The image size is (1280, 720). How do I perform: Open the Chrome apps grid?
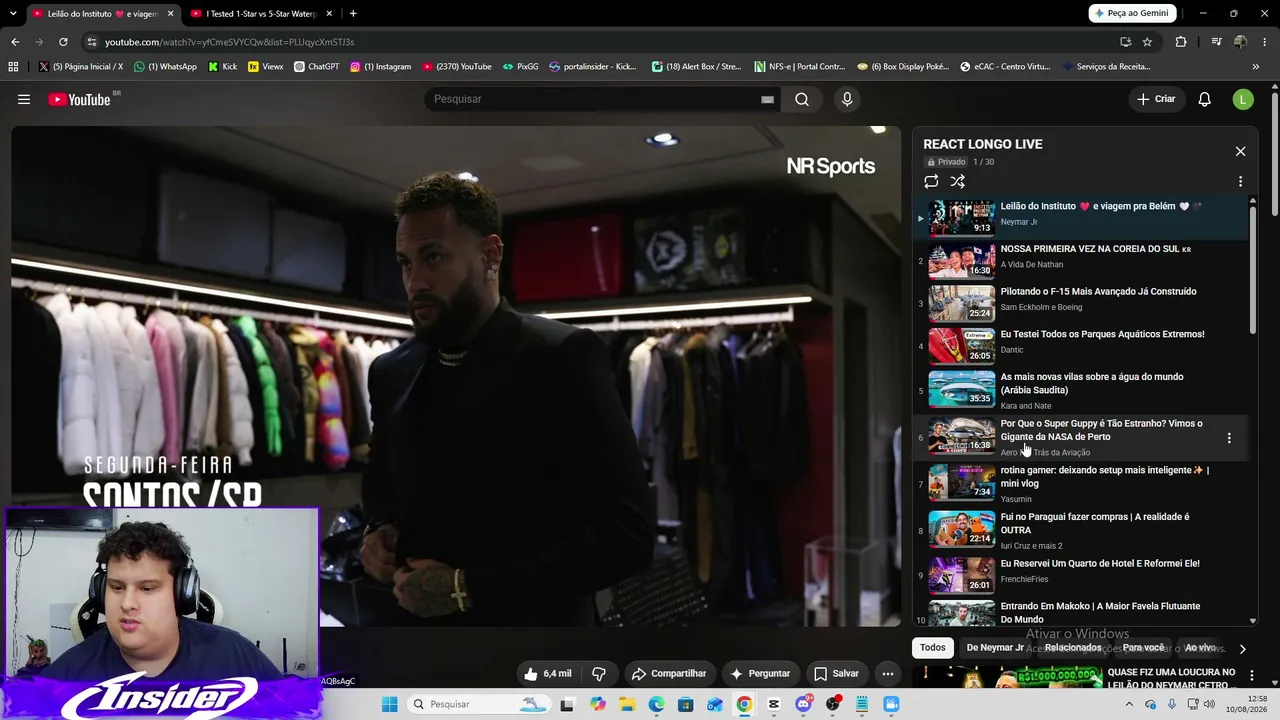pyautogui.click(x=13, y=67)
